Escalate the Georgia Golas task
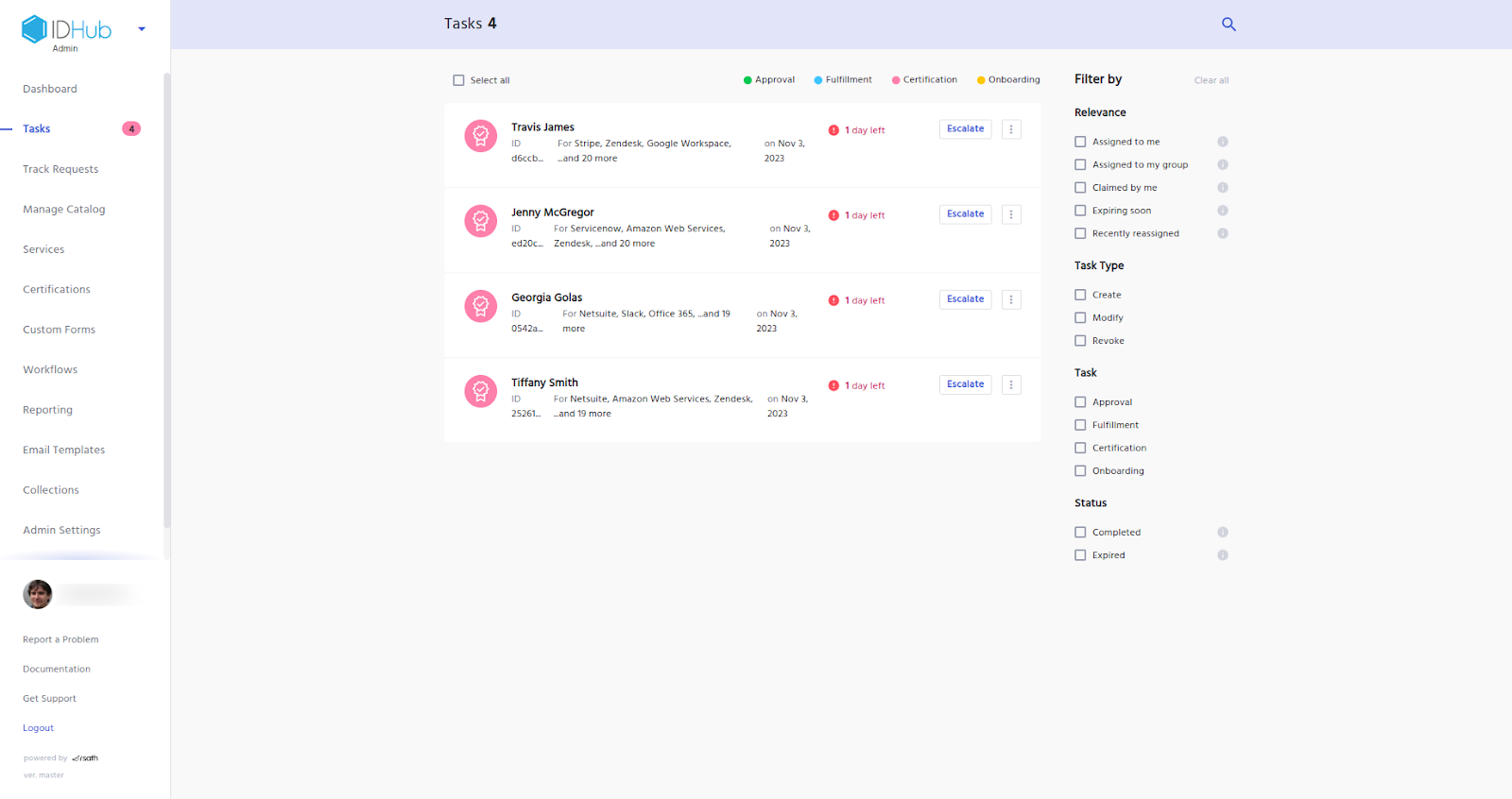1512x799 pixels. click(x=965, y=299)
